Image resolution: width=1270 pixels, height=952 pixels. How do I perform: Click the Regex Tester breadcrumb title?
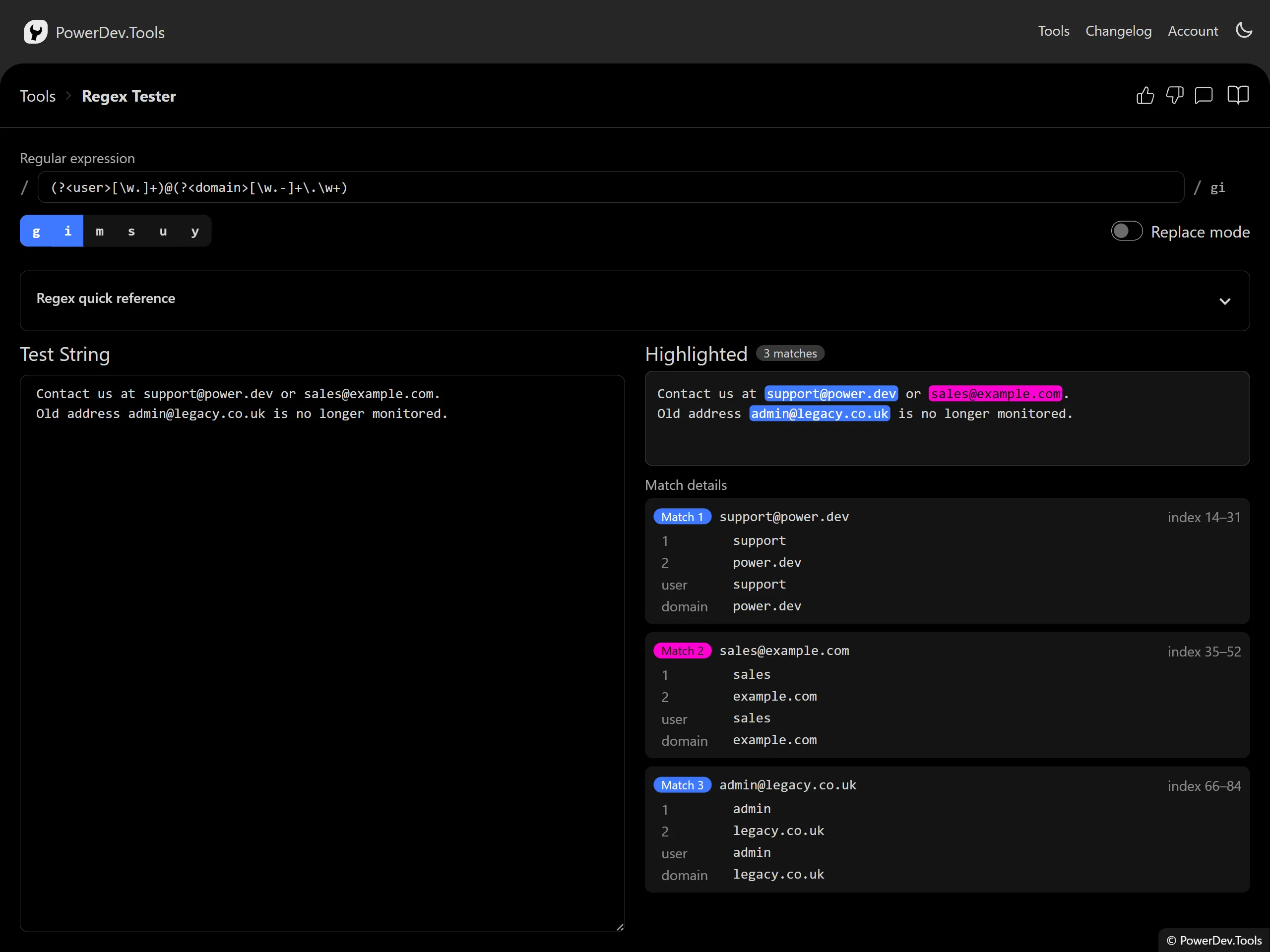(128, 96)
